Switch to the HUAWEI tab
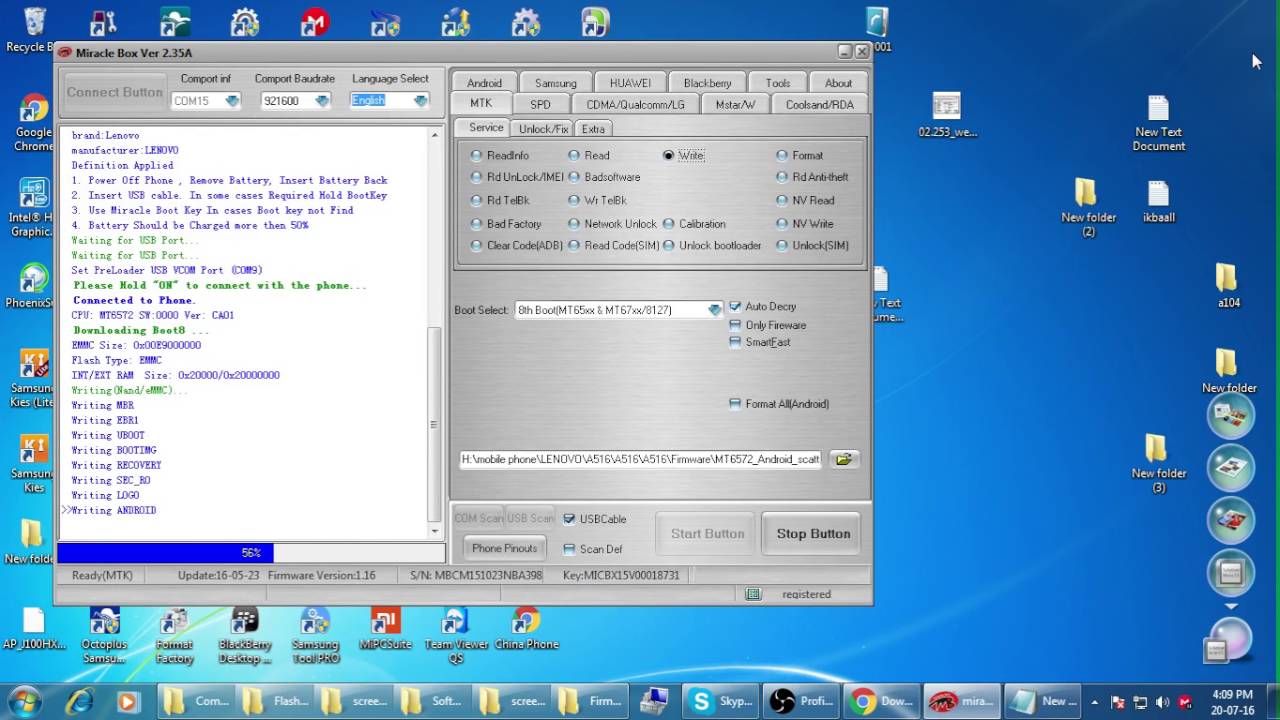Screen dimensions: 1280x720 630,83
